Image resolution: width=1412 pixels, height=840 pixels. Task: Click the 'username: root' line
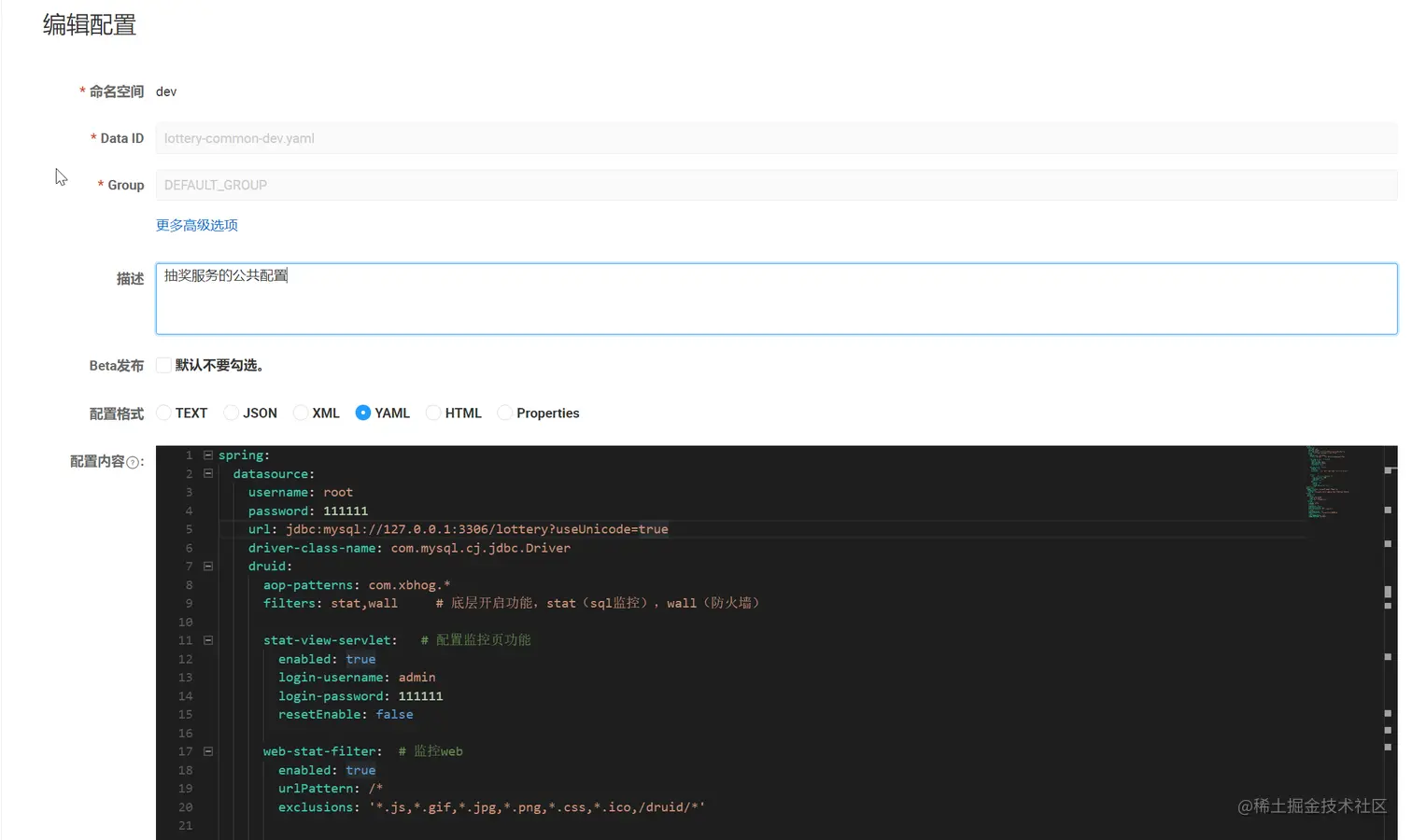point(301,493)
